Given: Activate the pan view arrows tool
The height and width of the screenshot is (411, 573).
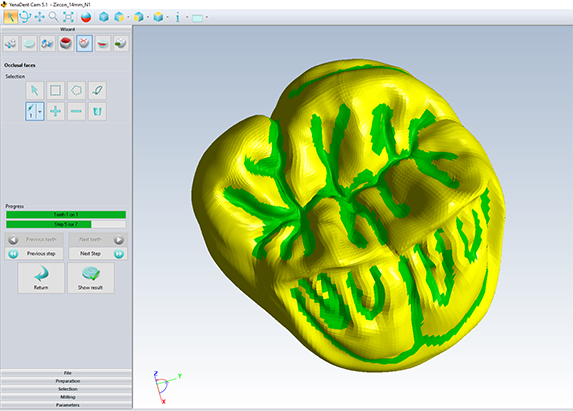Looking at the screenshot, I should point(39,17).
